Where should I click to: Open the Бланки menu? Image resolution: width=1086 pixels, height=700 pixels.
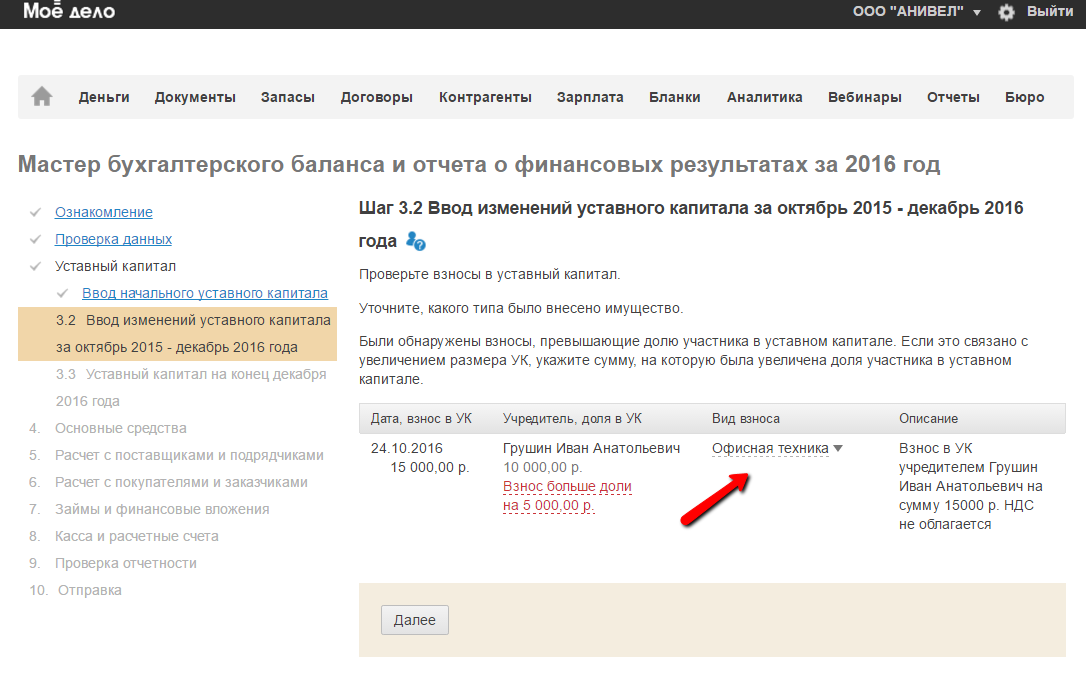click(x=675, y=97)
